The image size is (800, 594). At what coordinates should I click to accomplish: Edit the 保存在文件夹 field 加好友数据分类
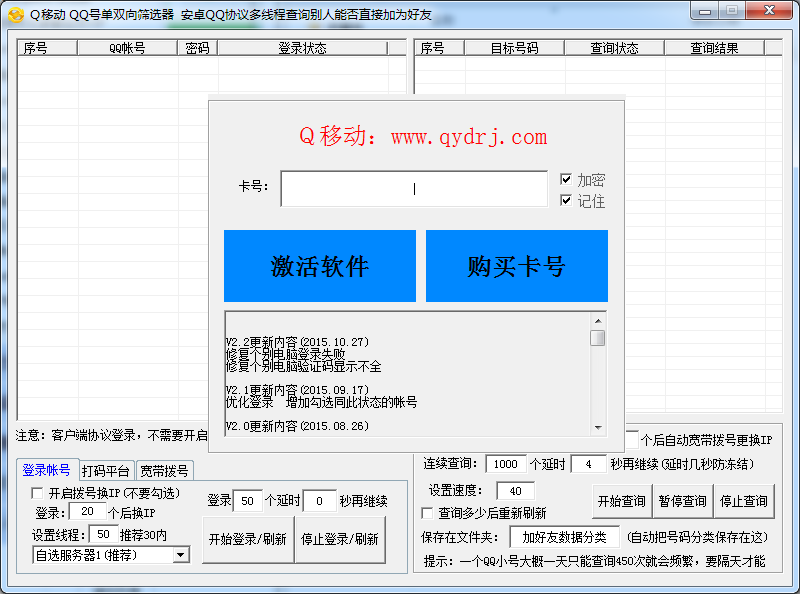coord(565,537)
